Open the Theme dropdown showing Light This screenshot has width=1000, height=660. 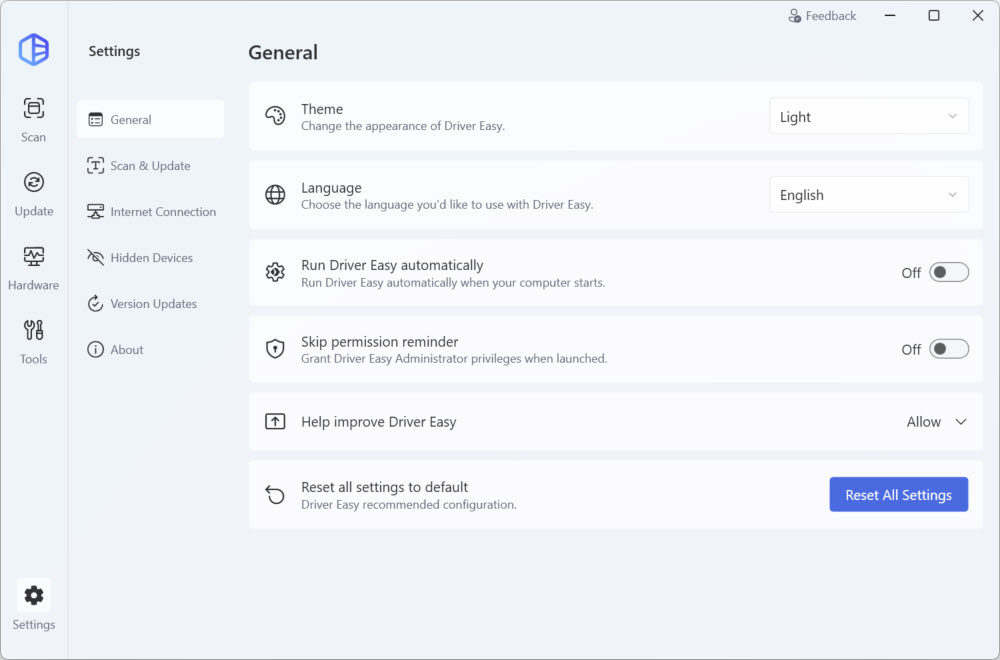pos(868,117)
